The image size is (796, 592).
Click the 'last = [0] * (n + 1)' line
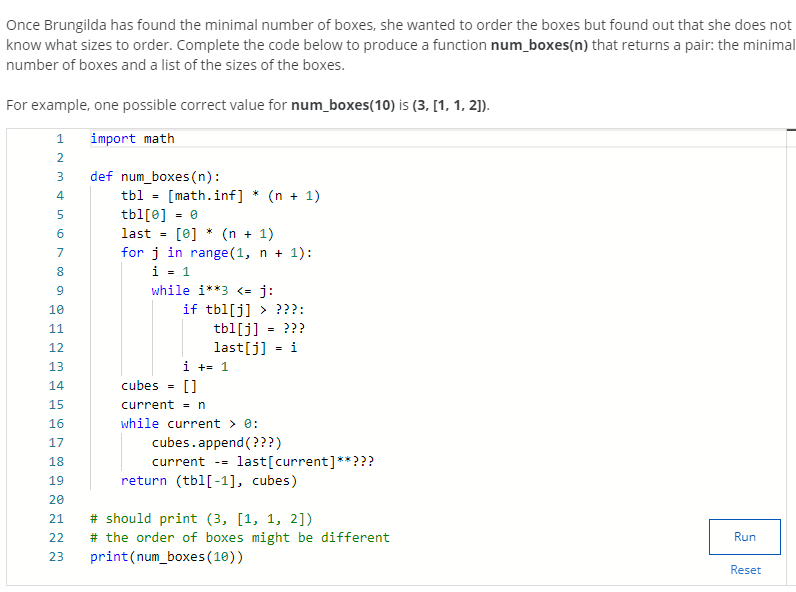[x=197, y=234]
